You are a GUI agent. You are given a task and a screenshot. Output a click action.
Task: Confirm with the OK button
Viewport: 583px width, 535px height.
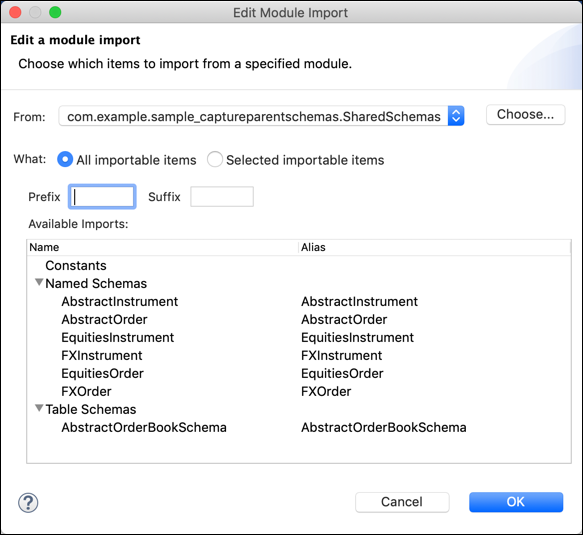point(516,502)
